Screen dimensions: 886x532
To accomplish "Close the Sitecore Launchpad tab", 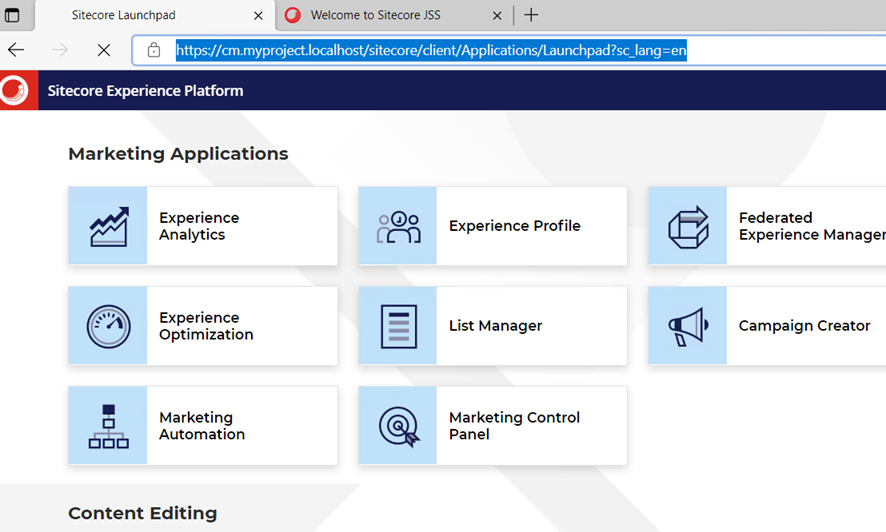I will [258, 16].
